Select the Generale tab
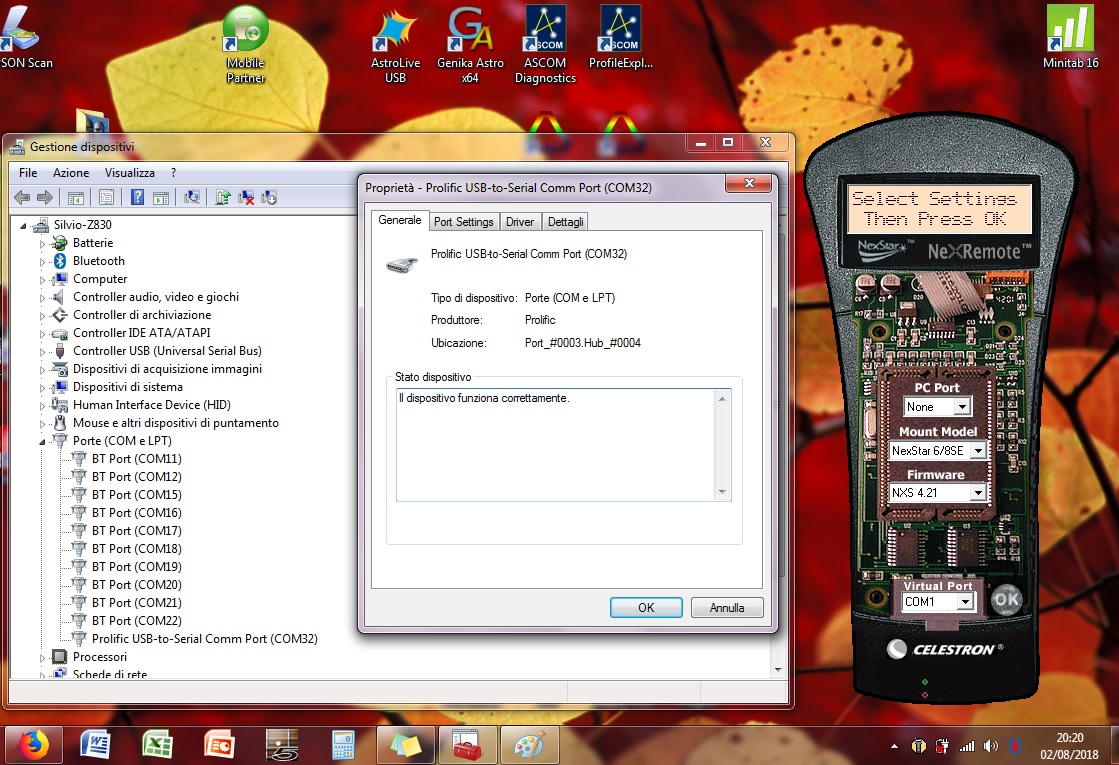Image resolution: width=1119 pixels, height=765 pixels. [x=400, y=221]
